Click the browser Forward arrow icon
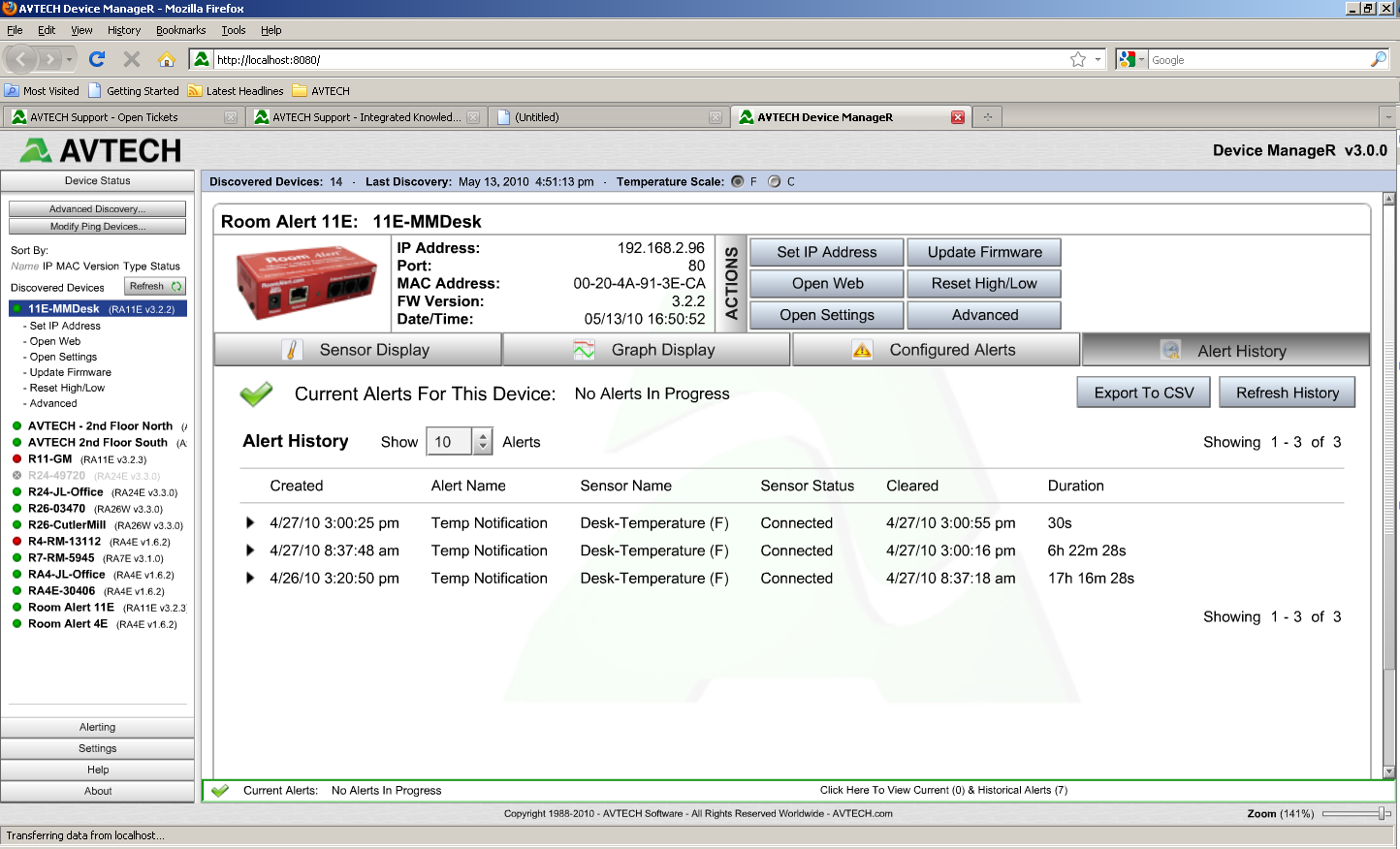The width and height of the screenshot is (1400, 849). click(x=49, y=60)
